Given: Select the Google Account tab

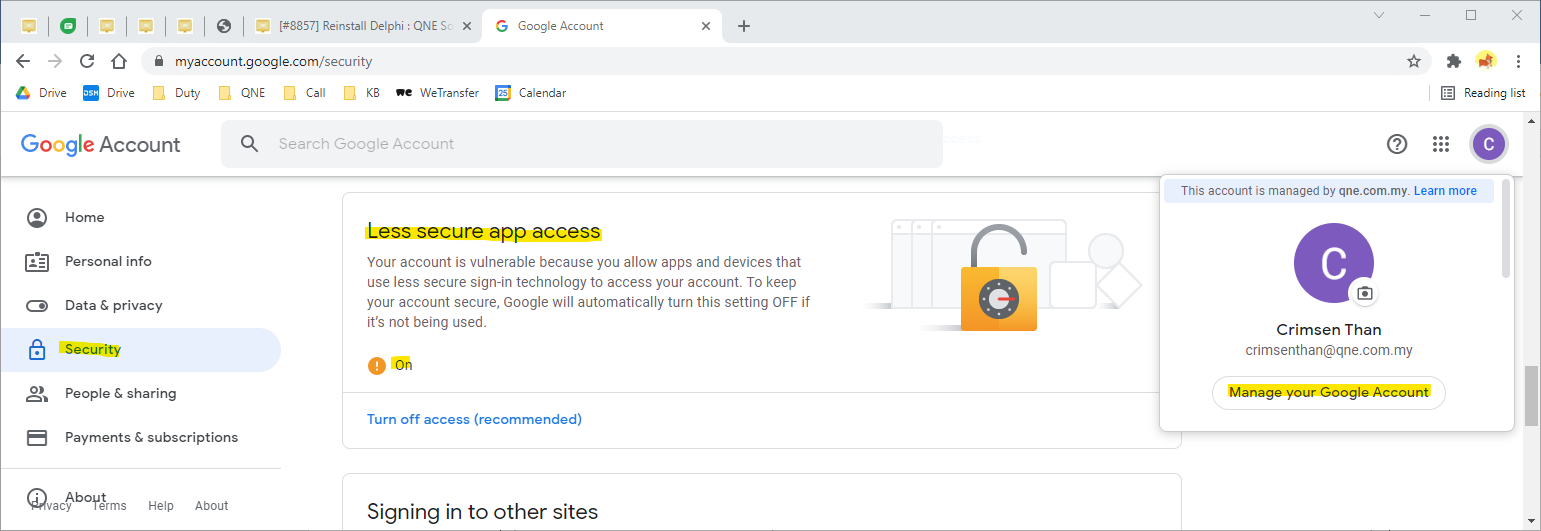Looking at the screenshot, I should tap(601, 26).
